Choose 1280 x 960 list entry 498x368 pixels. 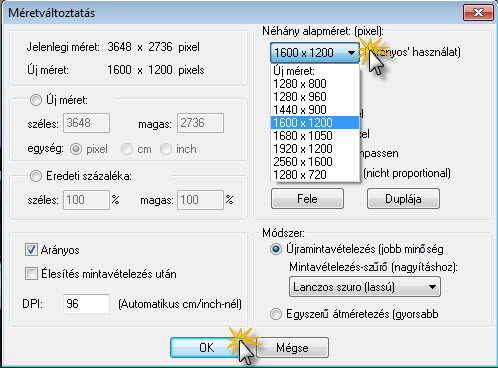click(315, 97)
